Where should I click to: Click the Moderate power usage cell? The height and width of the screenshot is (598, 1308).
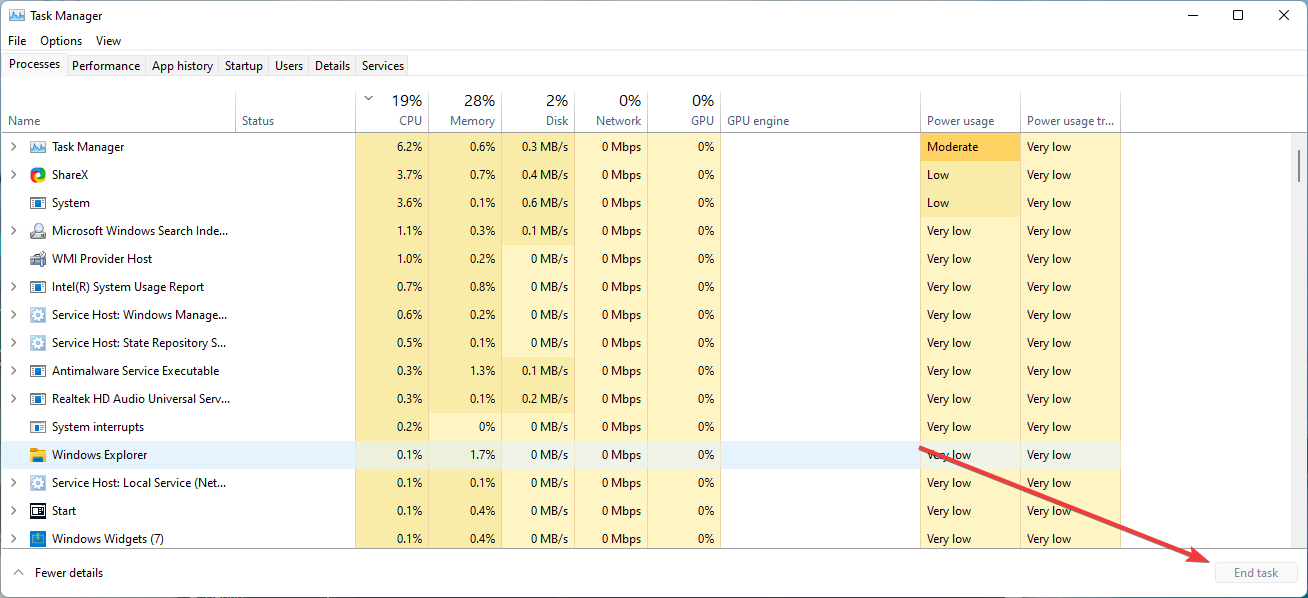pos(970,147)
